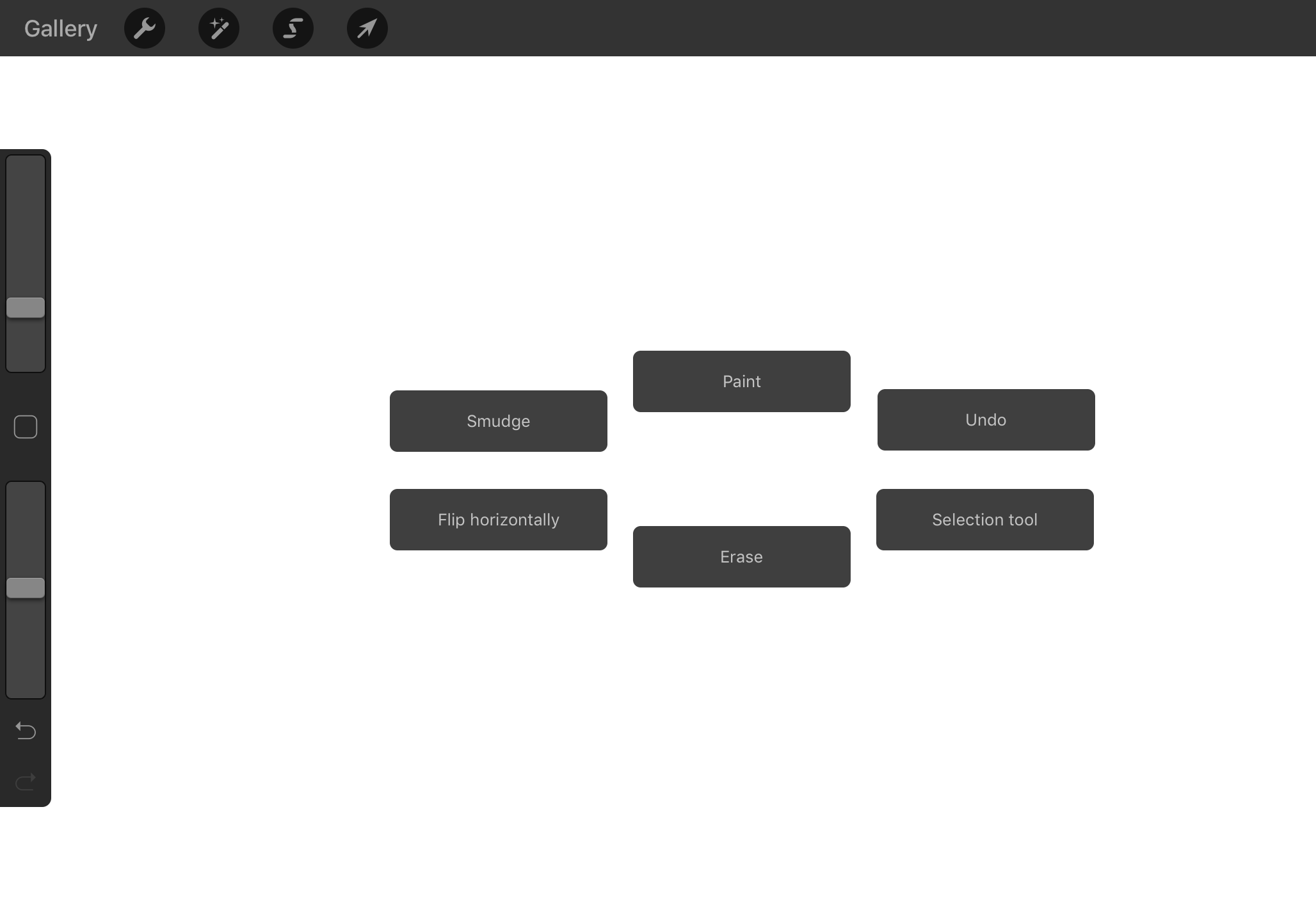The height and width of the screenshot is (903, 1316).
Task: Select the square shape tool
Action: tap(25, 427)
